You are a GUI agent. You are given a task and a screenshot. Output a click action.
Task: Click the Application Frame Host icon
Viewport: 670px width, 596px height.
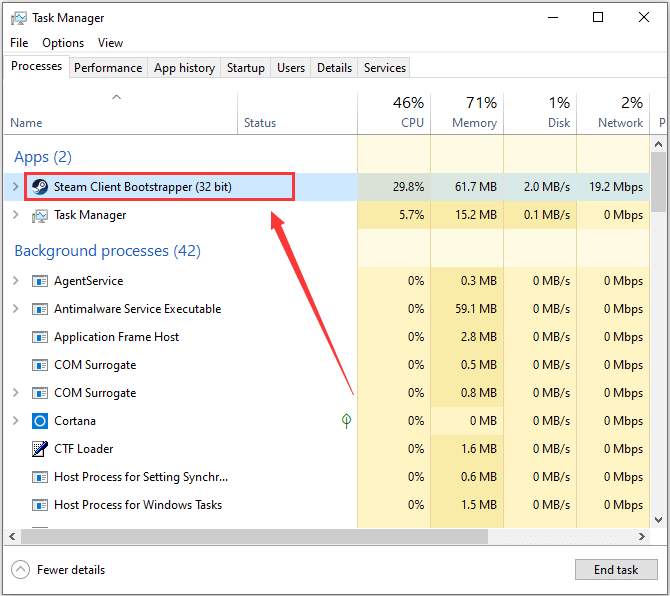(x=40, y=337)
